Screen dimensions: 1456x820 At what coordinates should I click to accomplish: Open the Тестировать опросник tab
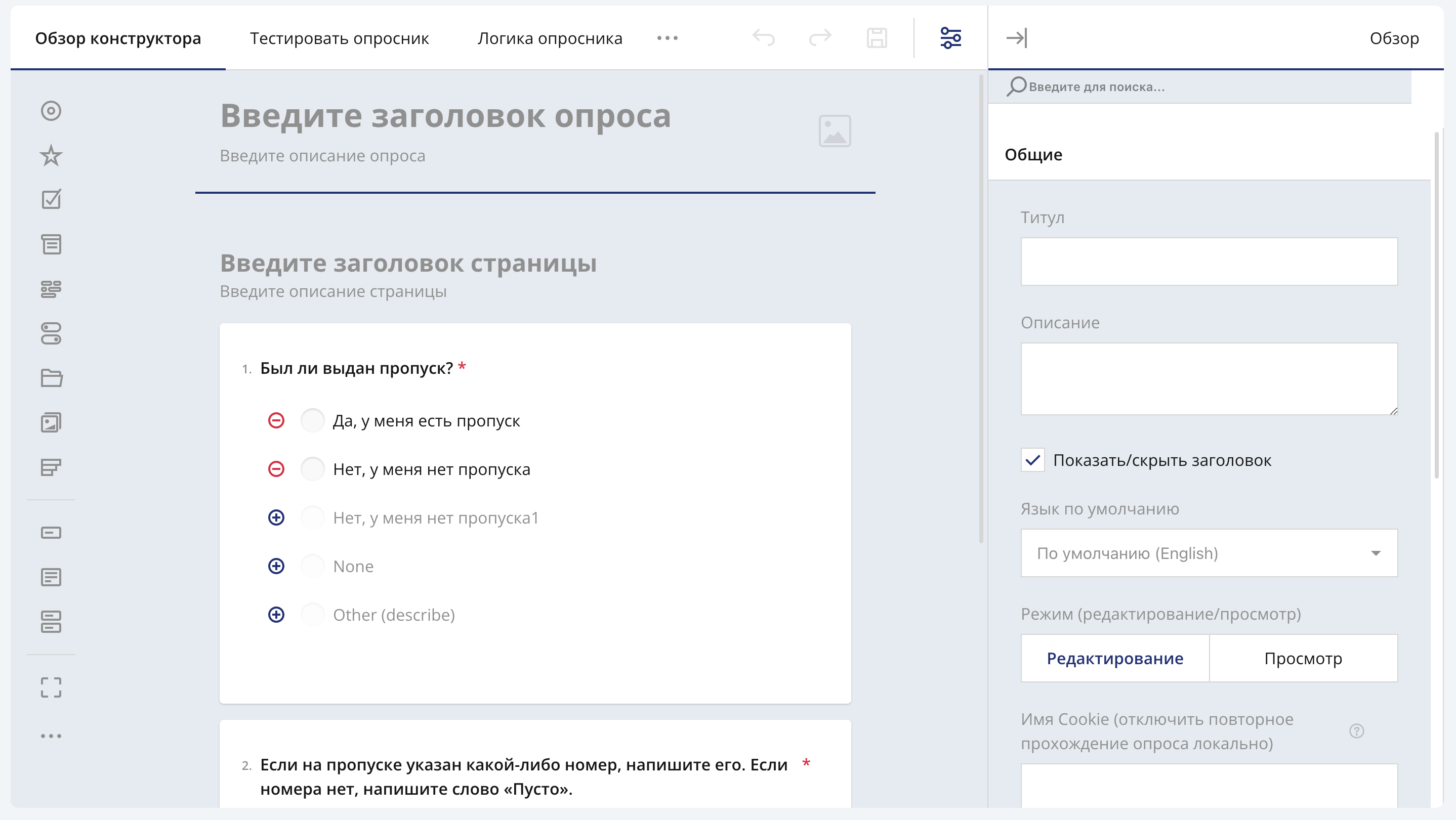click(339, 38)
